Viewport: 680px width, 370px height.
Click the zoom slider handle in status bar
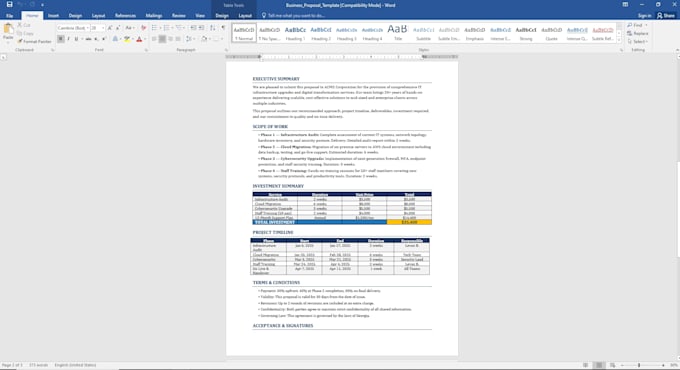pos(639,365)
